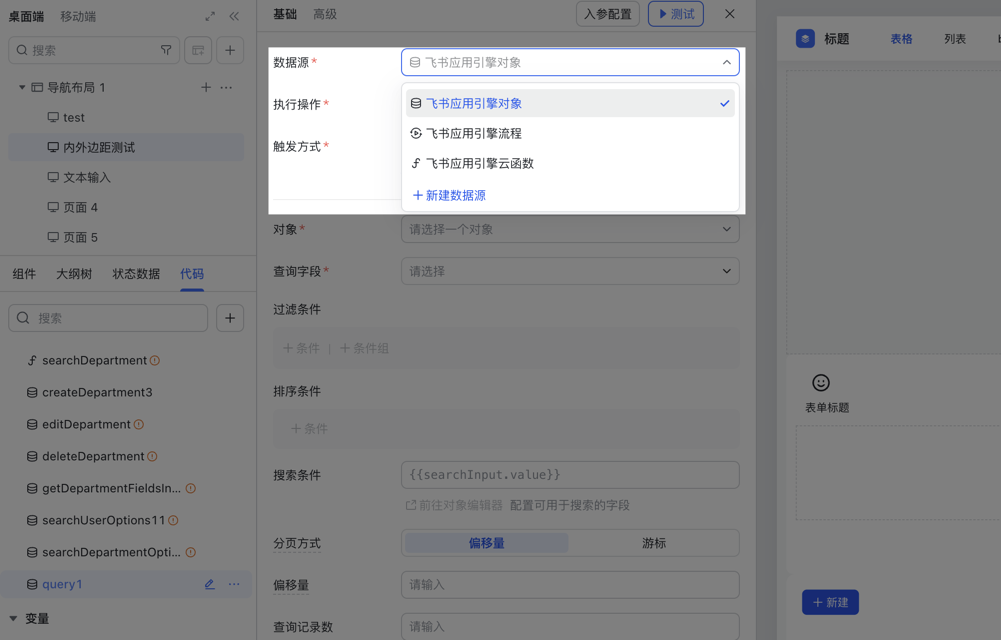Click the filter icon in page search box

[166, 50]
